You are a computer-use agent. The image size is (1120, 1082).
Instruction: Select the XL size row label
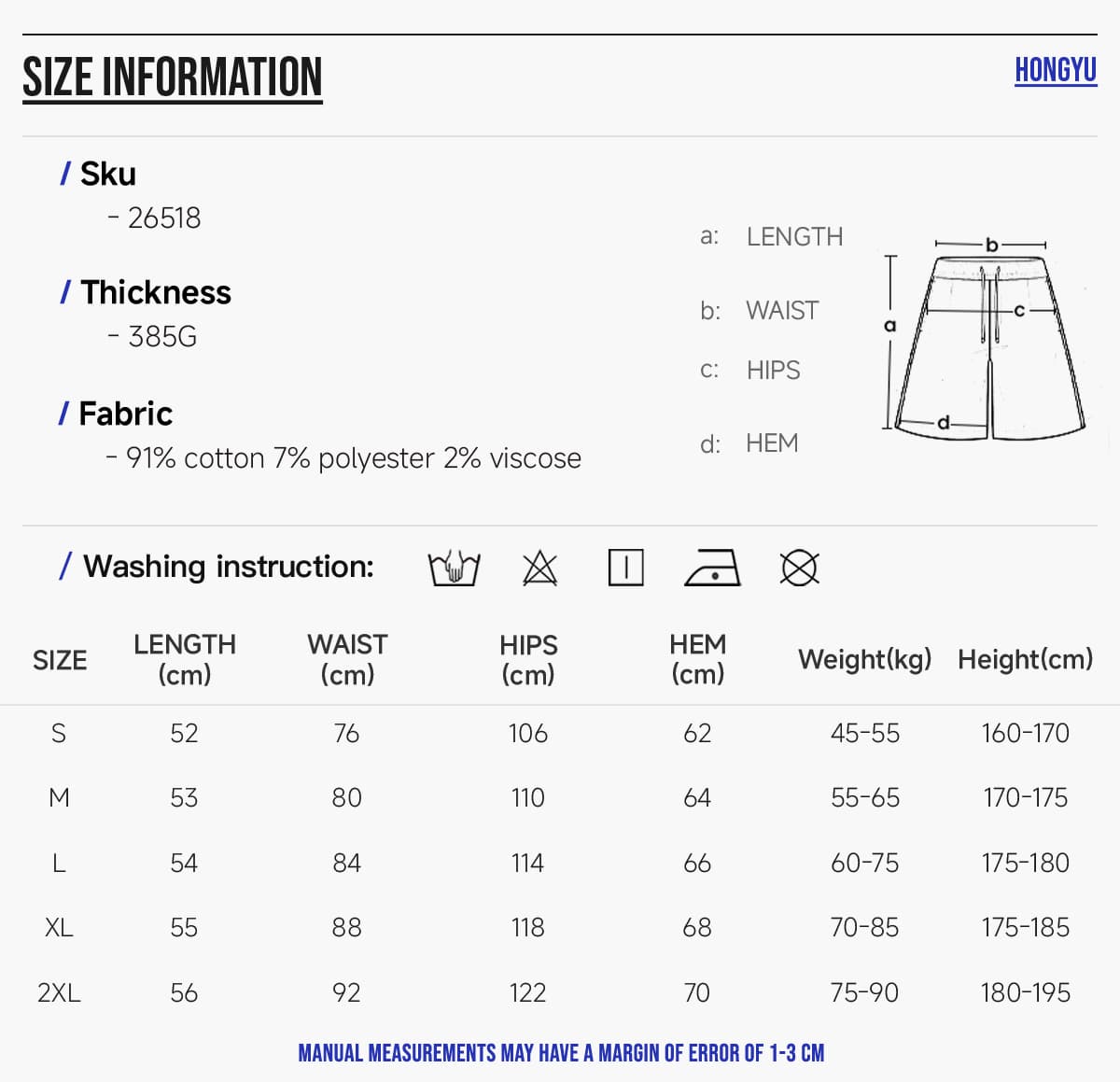tap(59, 928)
